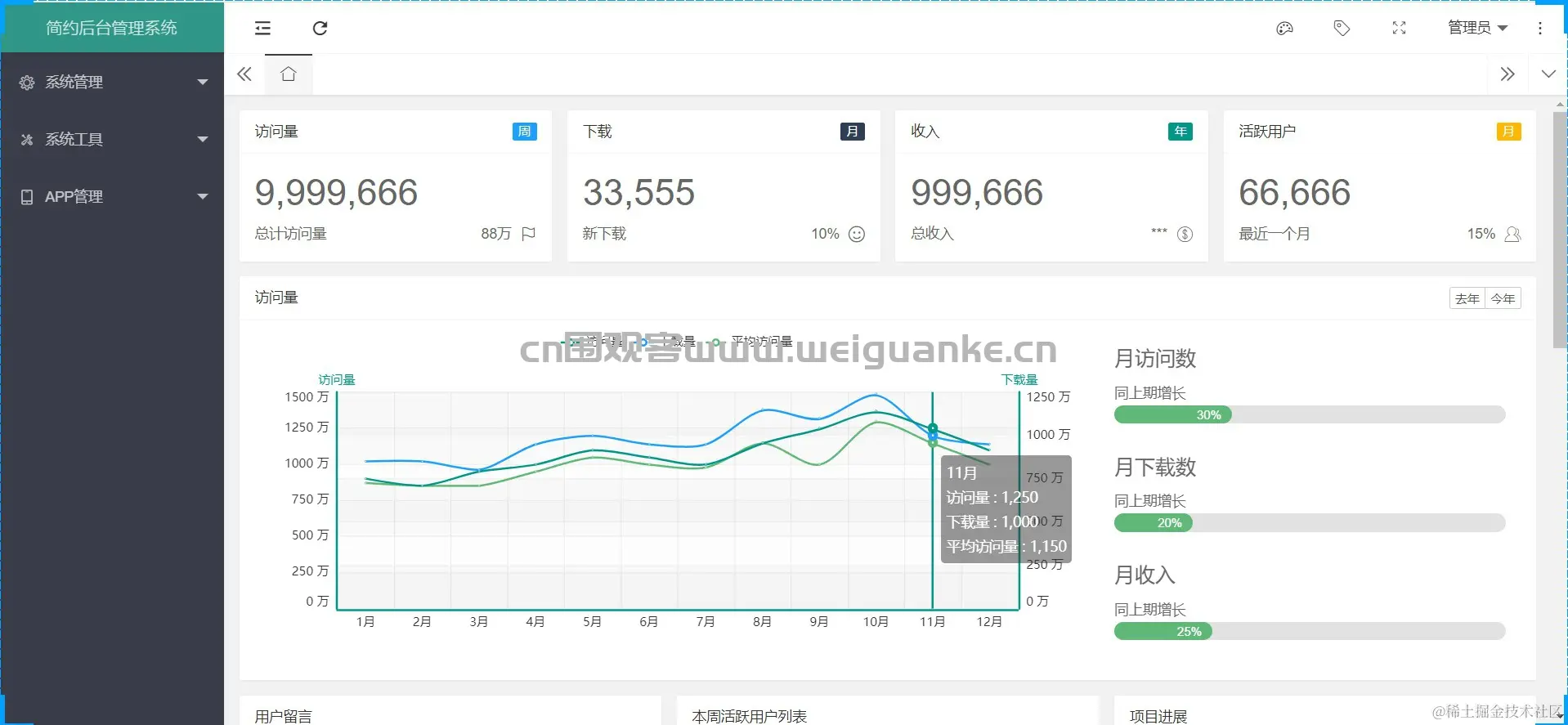Viewport: 1568px width, 725px height.
Task: Click the smiley icon on 下载 card
Action: 857,234
